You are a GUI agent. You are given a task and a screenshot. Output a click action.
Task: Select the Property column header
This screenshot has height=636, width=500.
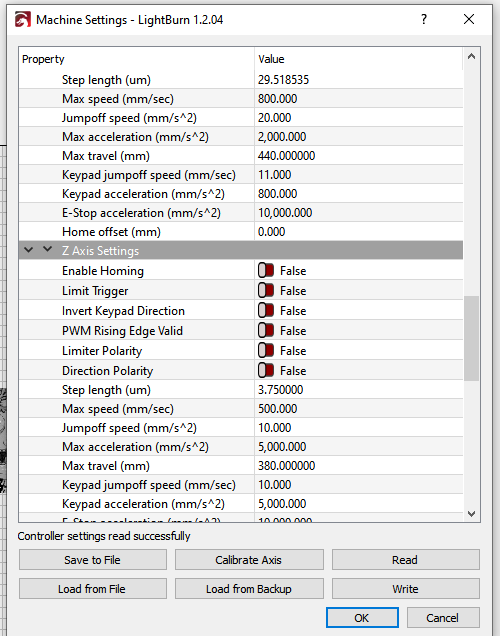tap(136, 59)
